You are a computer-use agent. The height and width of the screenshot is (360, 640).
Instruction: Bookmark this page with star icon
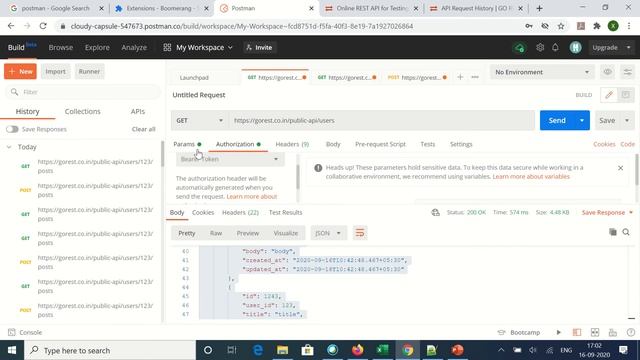[x=561, y=26]
